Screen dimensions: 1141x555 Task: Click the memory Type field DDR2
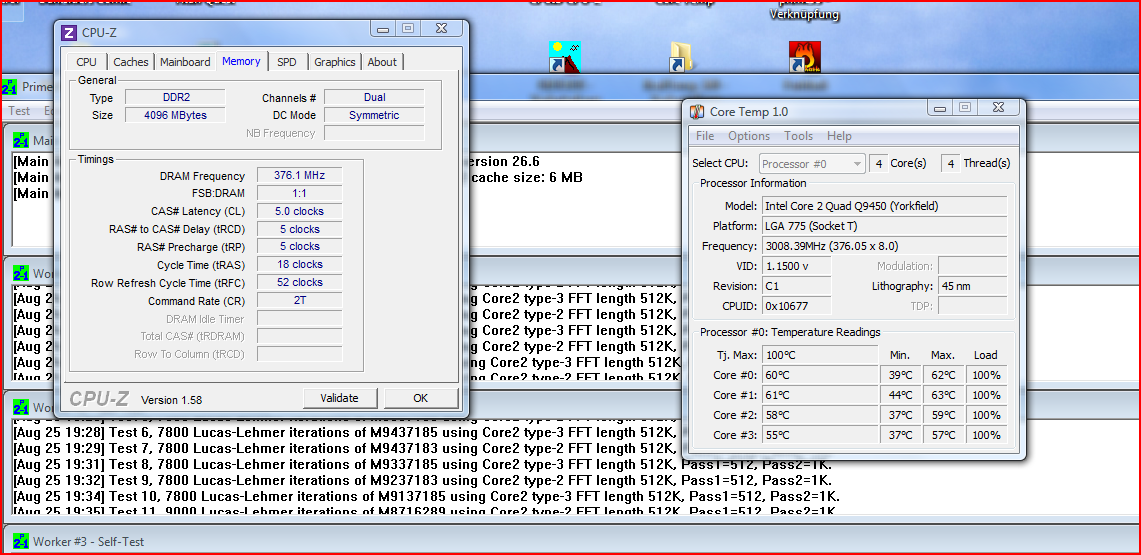[x=175, y=97]
